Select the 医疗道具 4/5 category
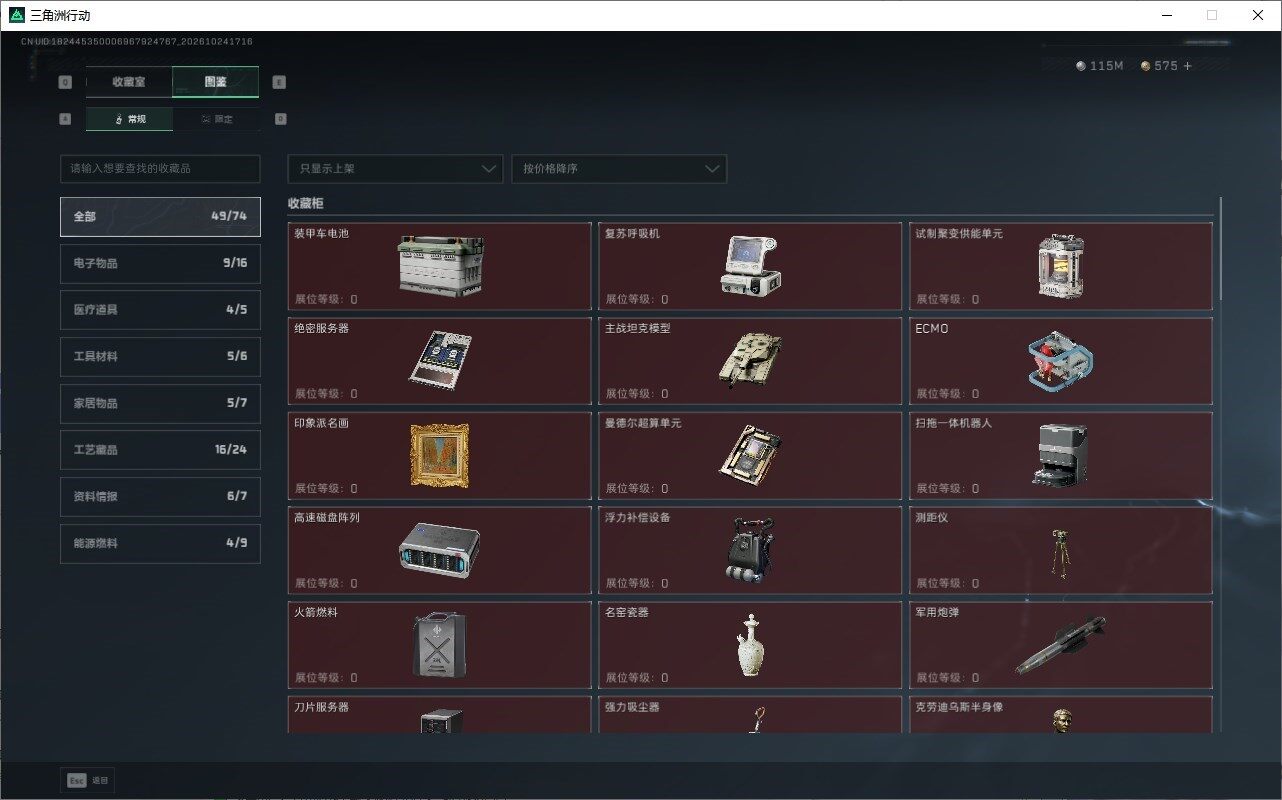This screenshot has height=800, width=1282. tap(160, 310)
